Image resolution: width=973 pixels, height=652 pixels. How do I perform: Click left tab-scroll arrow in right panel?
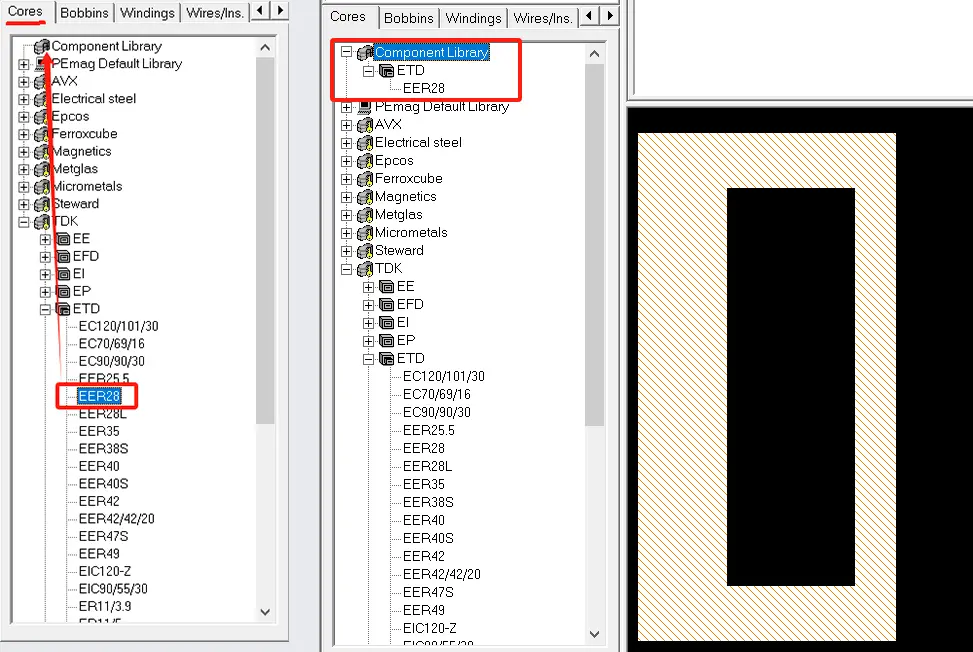pyautogui.click(x=589, y=16)
